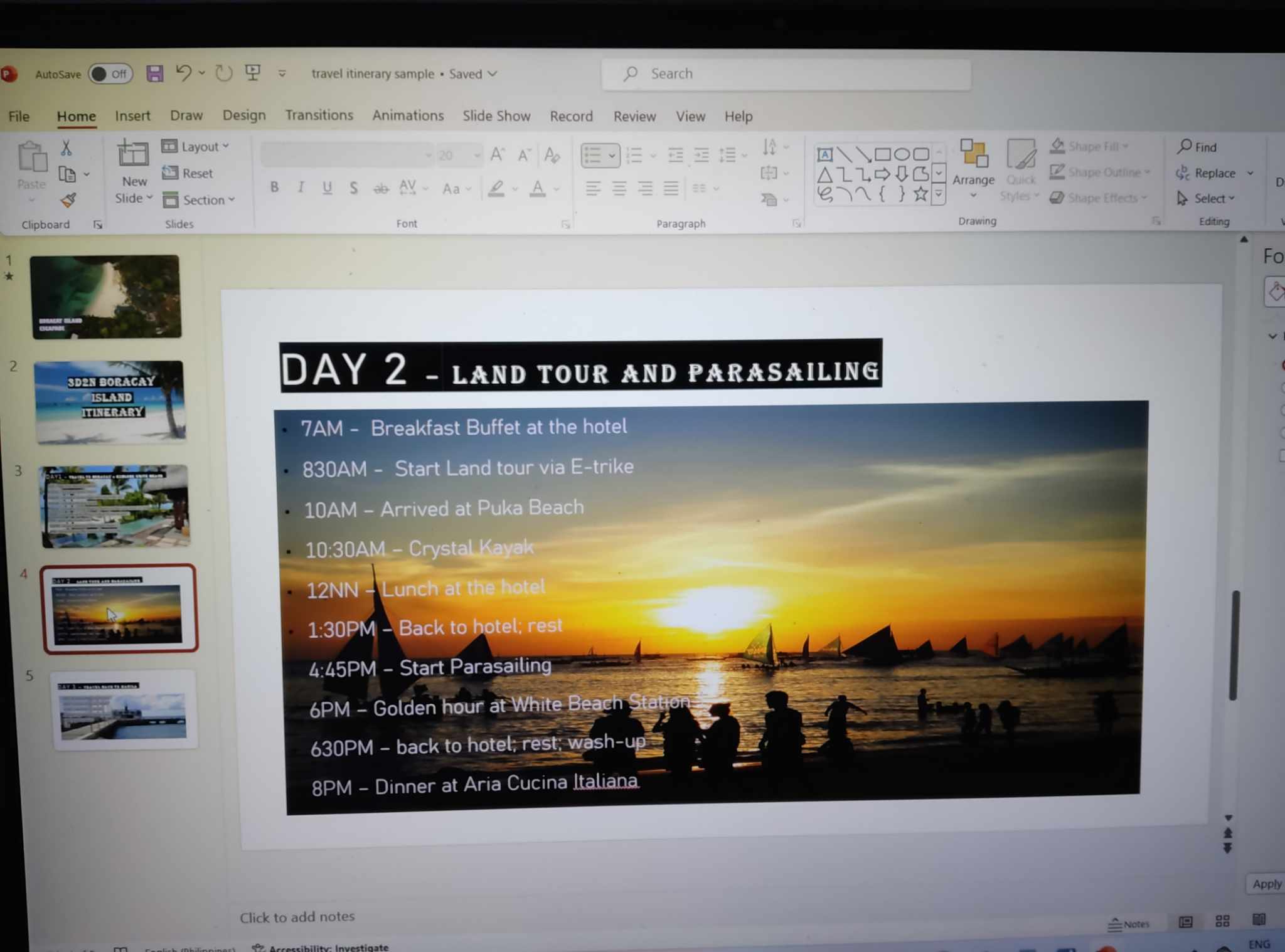This screenshot has height=952, width=1285.
Task: Expand the Section dropdown
Action: 200,200
